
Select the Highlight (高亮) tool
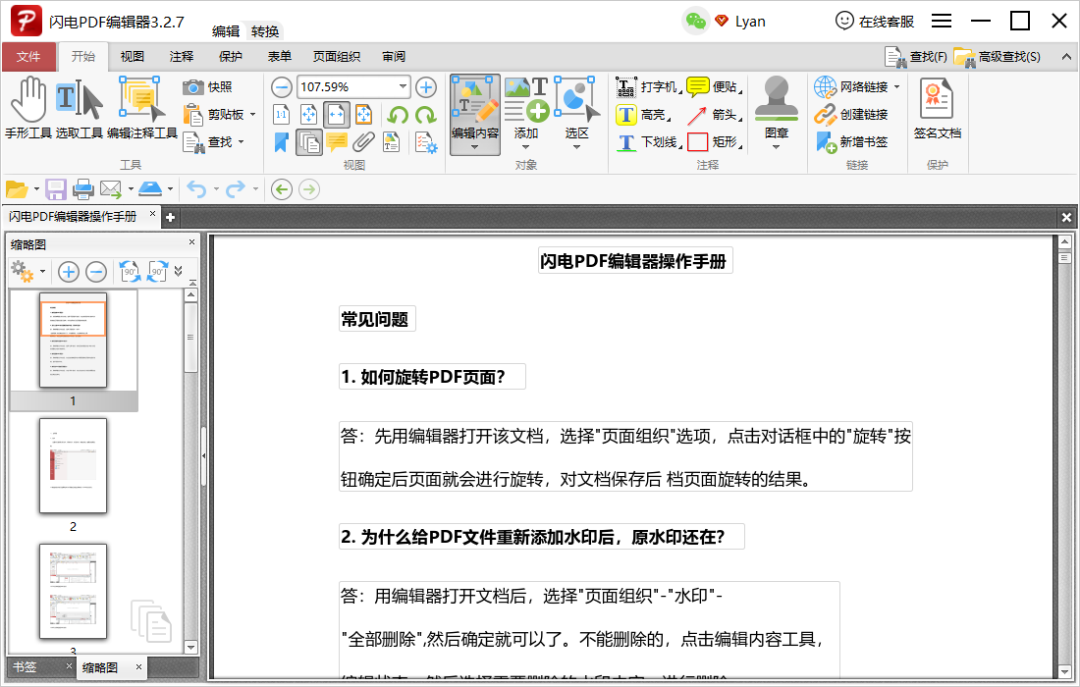[x=642, y=114]
